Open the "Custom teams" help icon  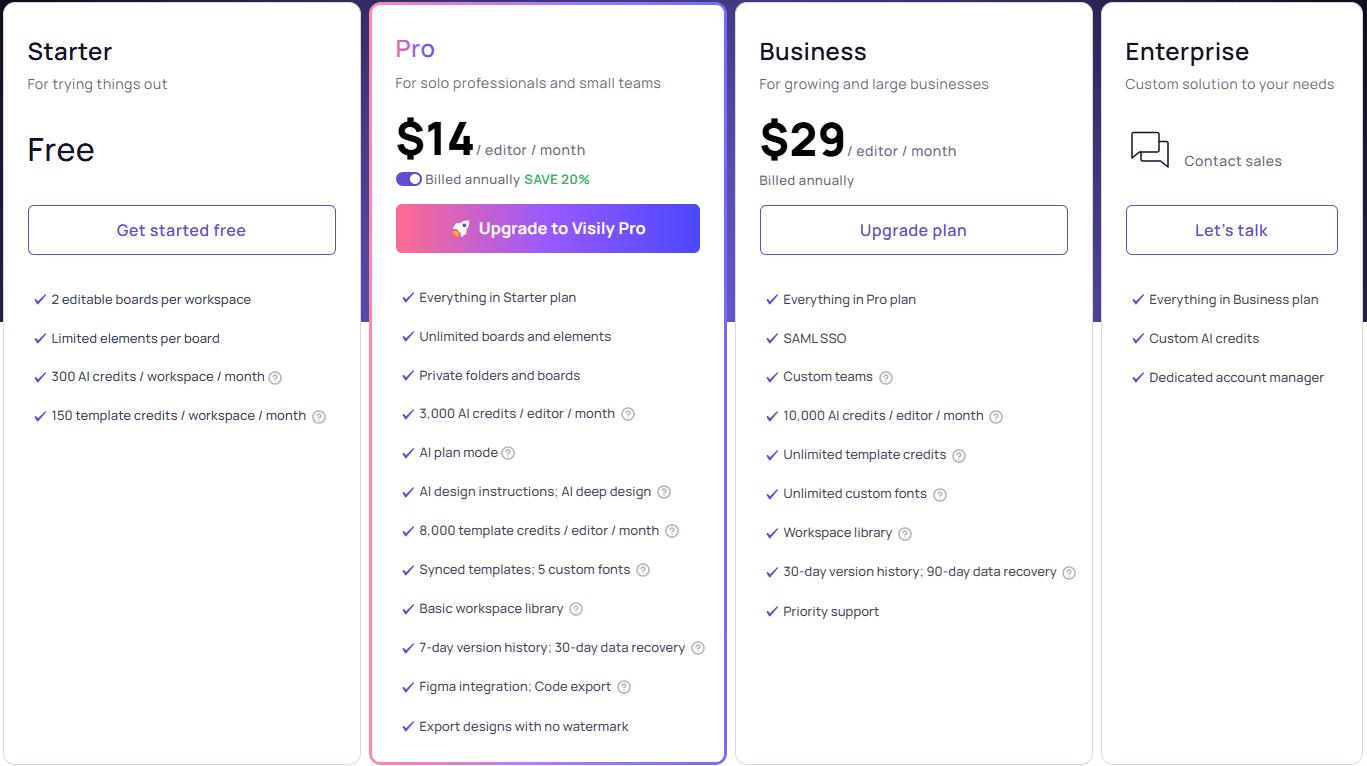[884, 377]
